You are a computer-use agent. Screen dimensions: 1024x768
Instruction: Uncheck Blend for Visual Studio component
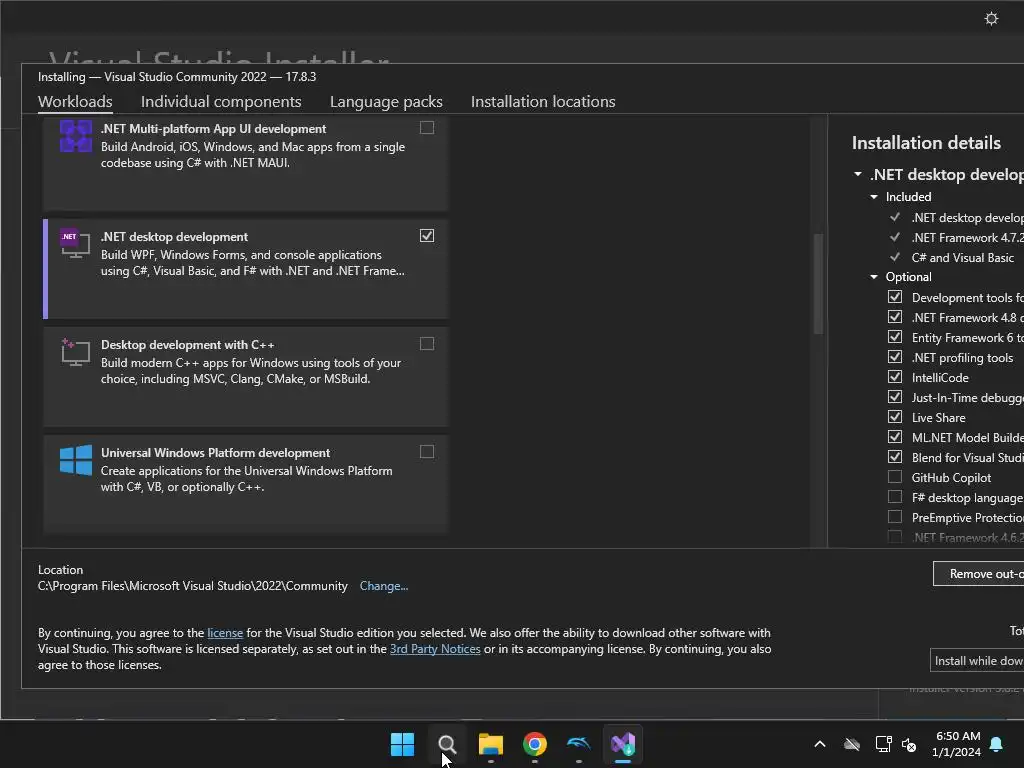click(x=895, y=457)
